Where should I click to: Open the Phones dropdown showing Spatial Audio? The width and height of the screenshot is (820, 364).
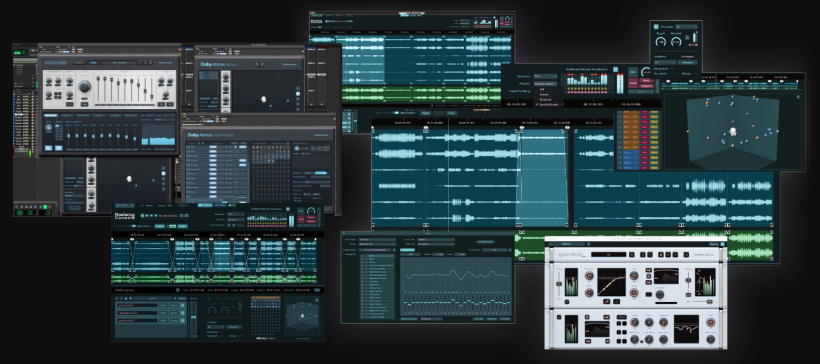tap(545, 84)
